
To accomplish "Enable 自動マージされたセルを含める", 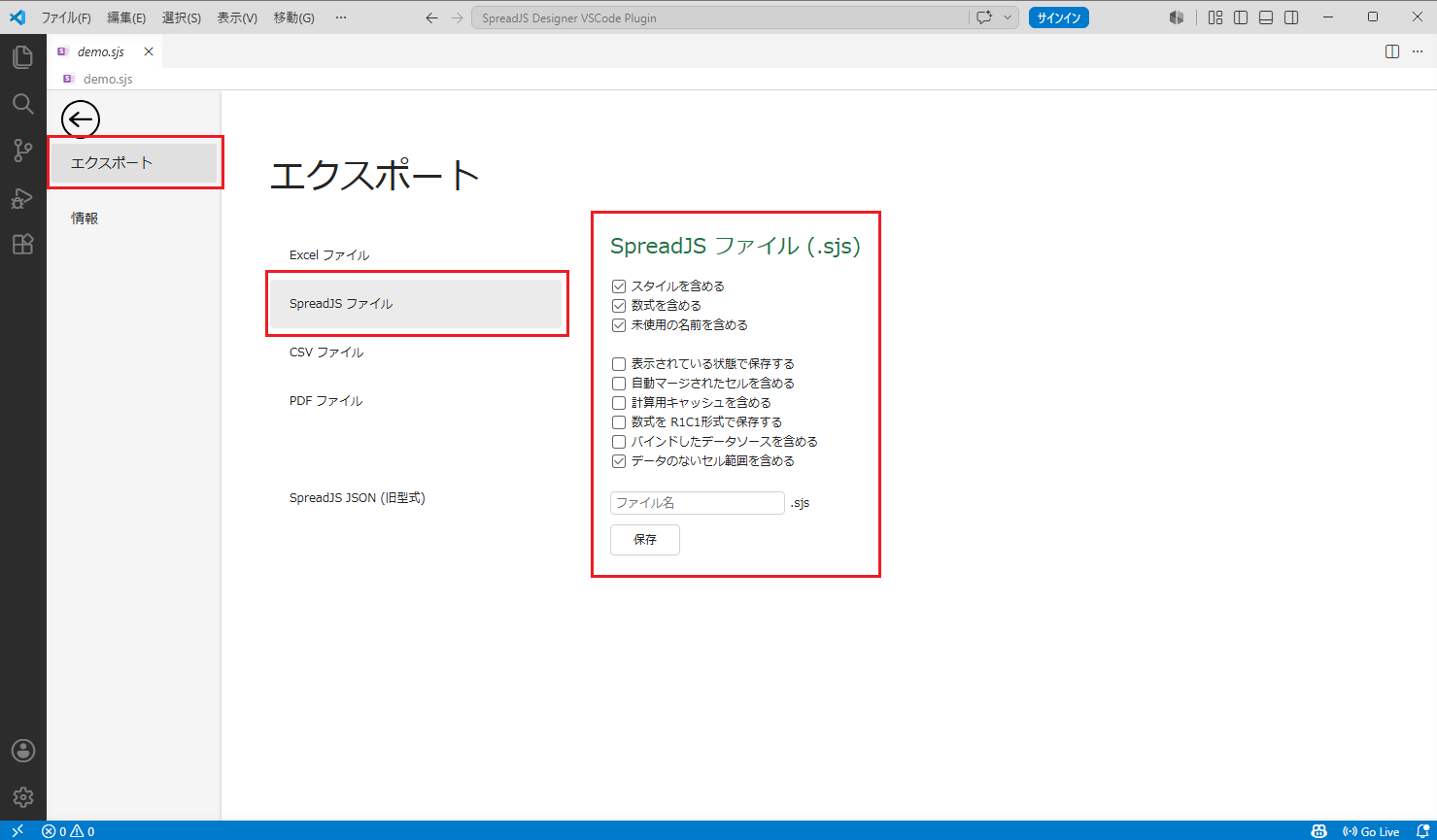I will coord(619,384).
